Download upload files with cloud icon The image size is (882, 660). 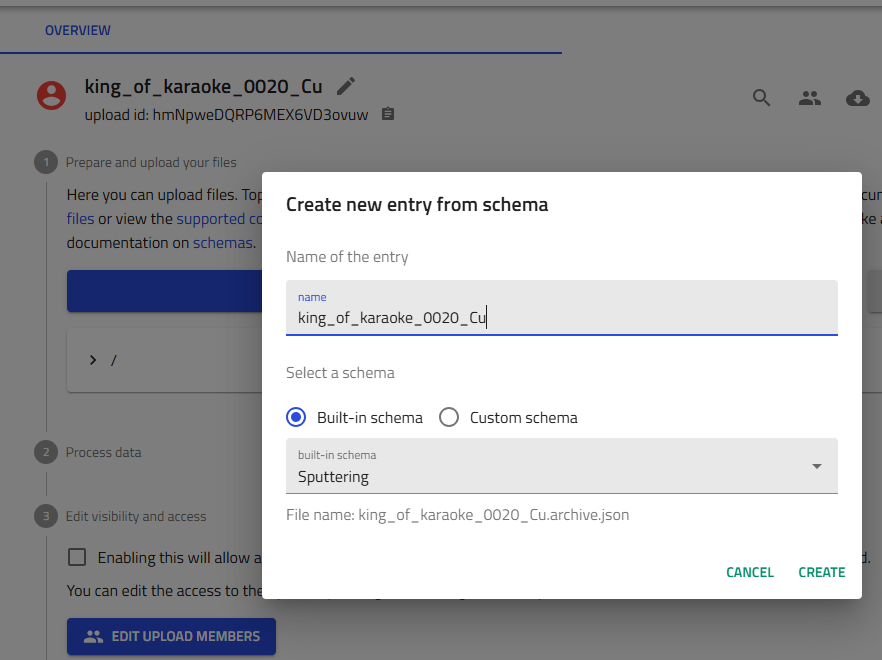pyautogui.click(x=858, y=98)
